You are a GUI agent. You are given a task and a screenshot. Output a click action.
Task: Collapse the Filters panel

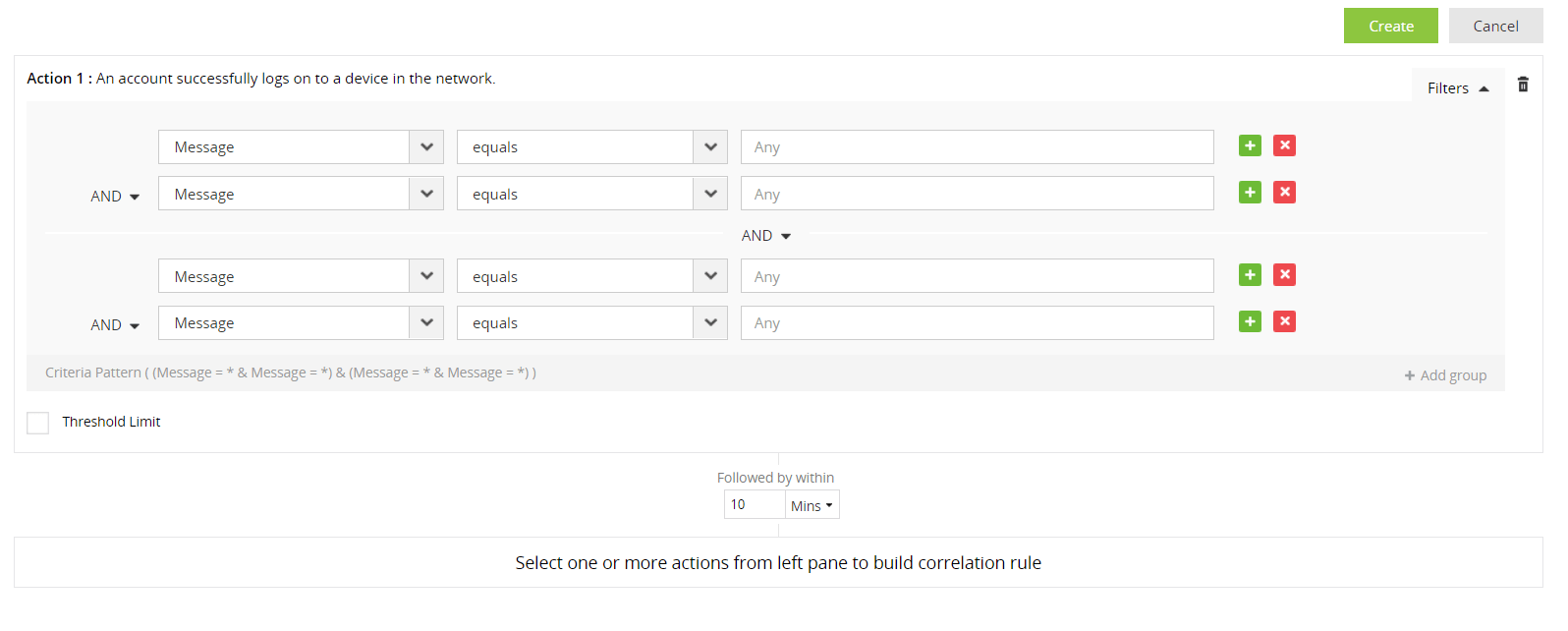pyautogui.click(x=1458, y=88)
